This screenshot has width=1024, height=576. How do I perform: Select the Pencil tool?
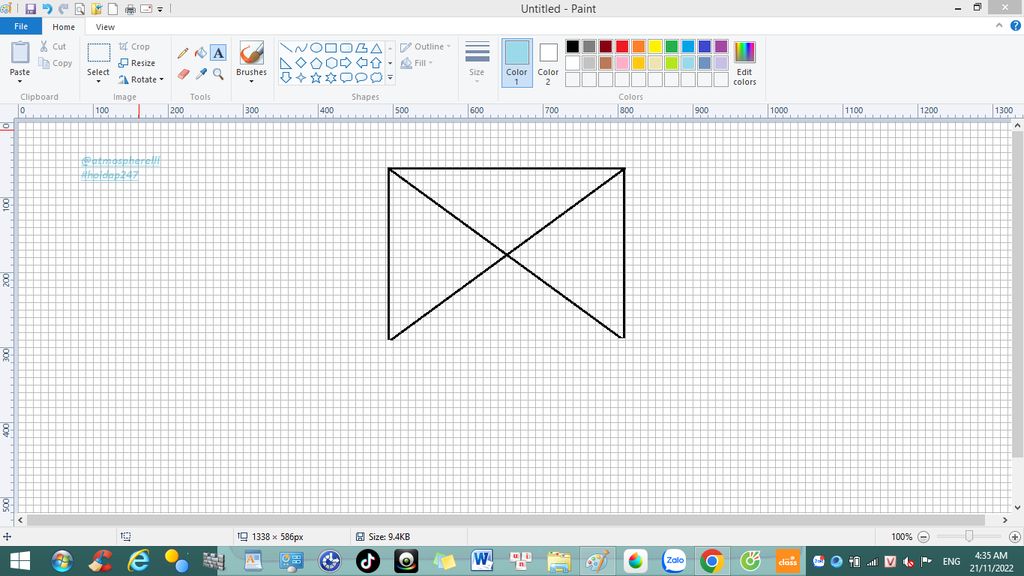click(183, 53)
